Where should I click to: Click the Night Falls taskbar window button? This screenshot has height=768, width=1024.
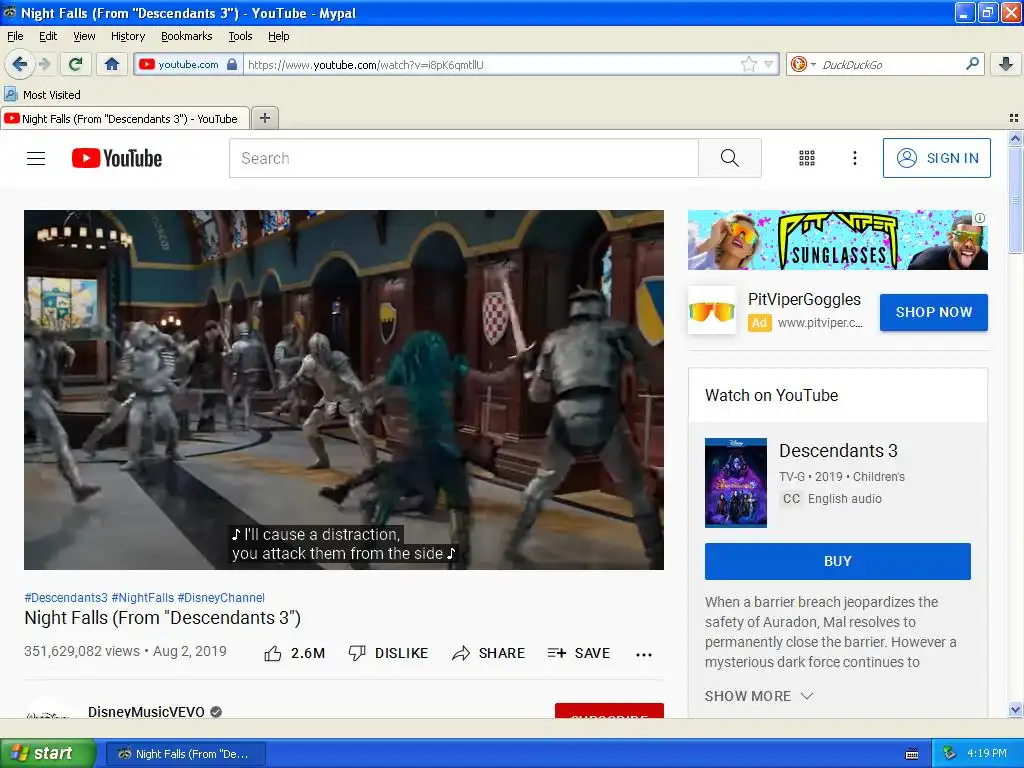coord(185,754)
